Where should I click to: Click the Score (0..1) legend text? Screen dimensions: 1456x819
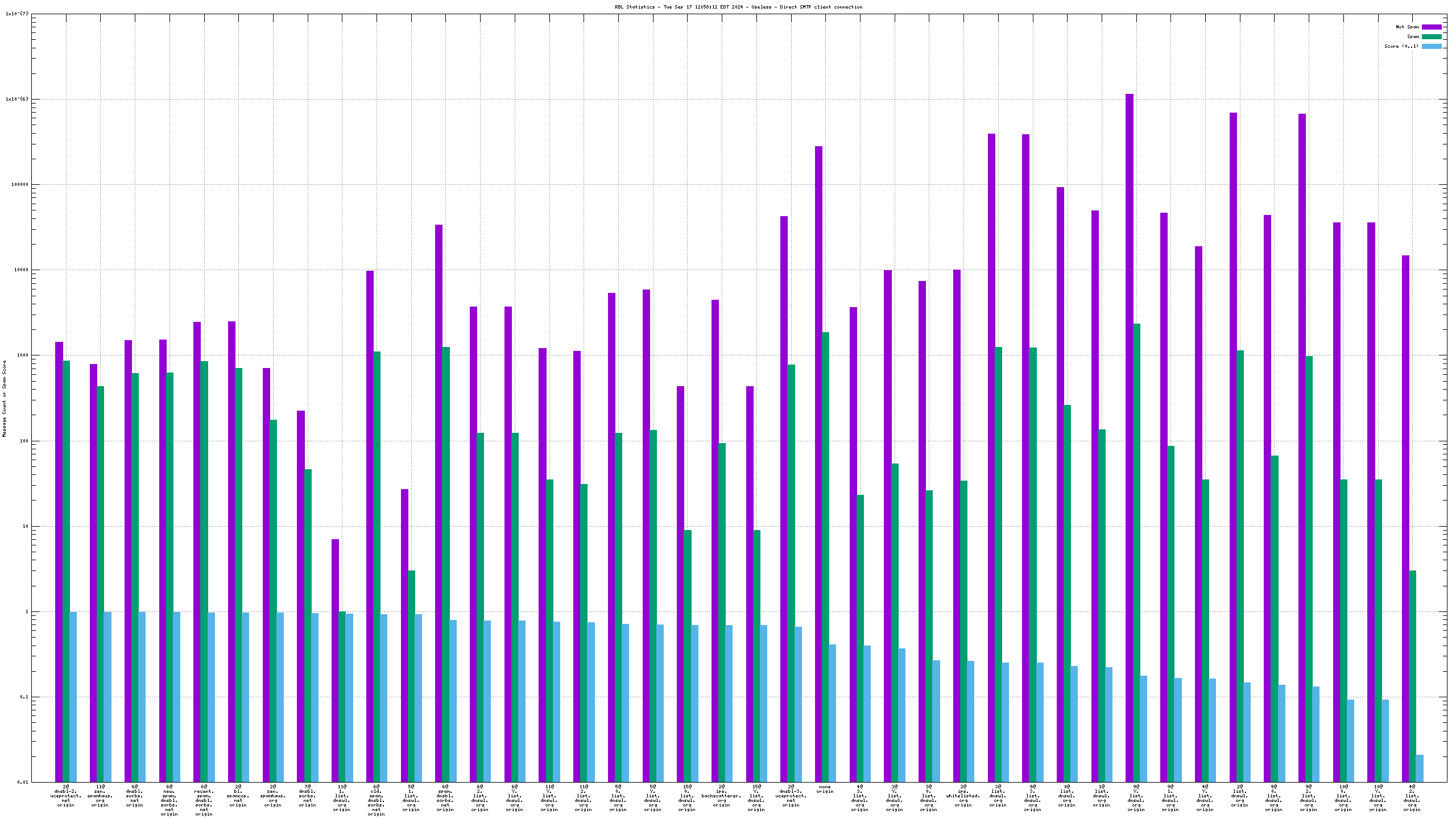point(1401,46)
